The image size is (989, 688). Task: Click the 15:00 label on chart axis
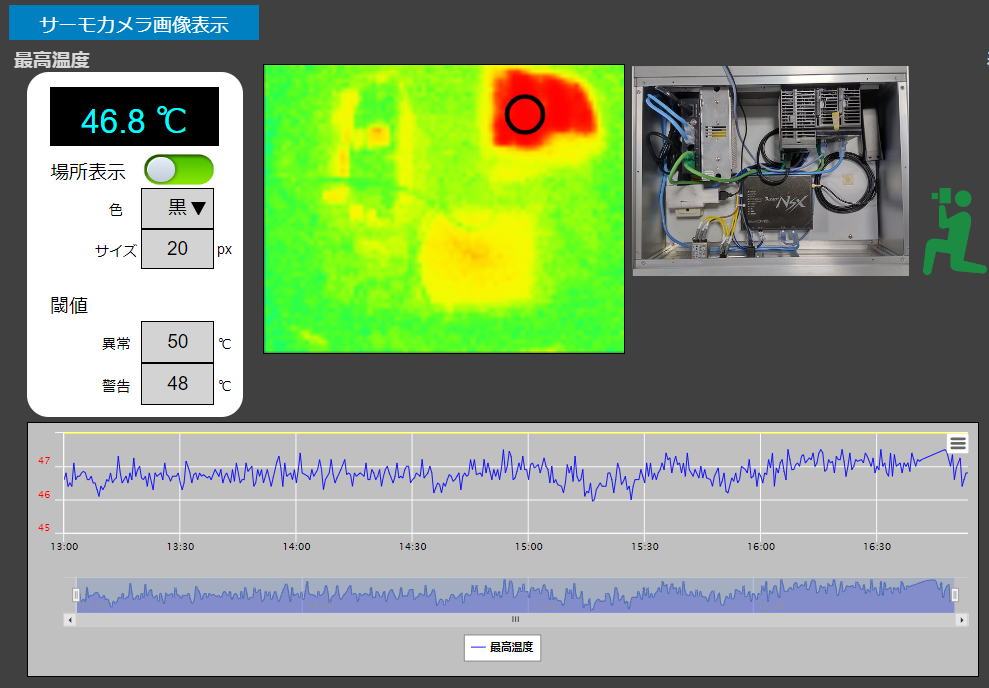529,547
